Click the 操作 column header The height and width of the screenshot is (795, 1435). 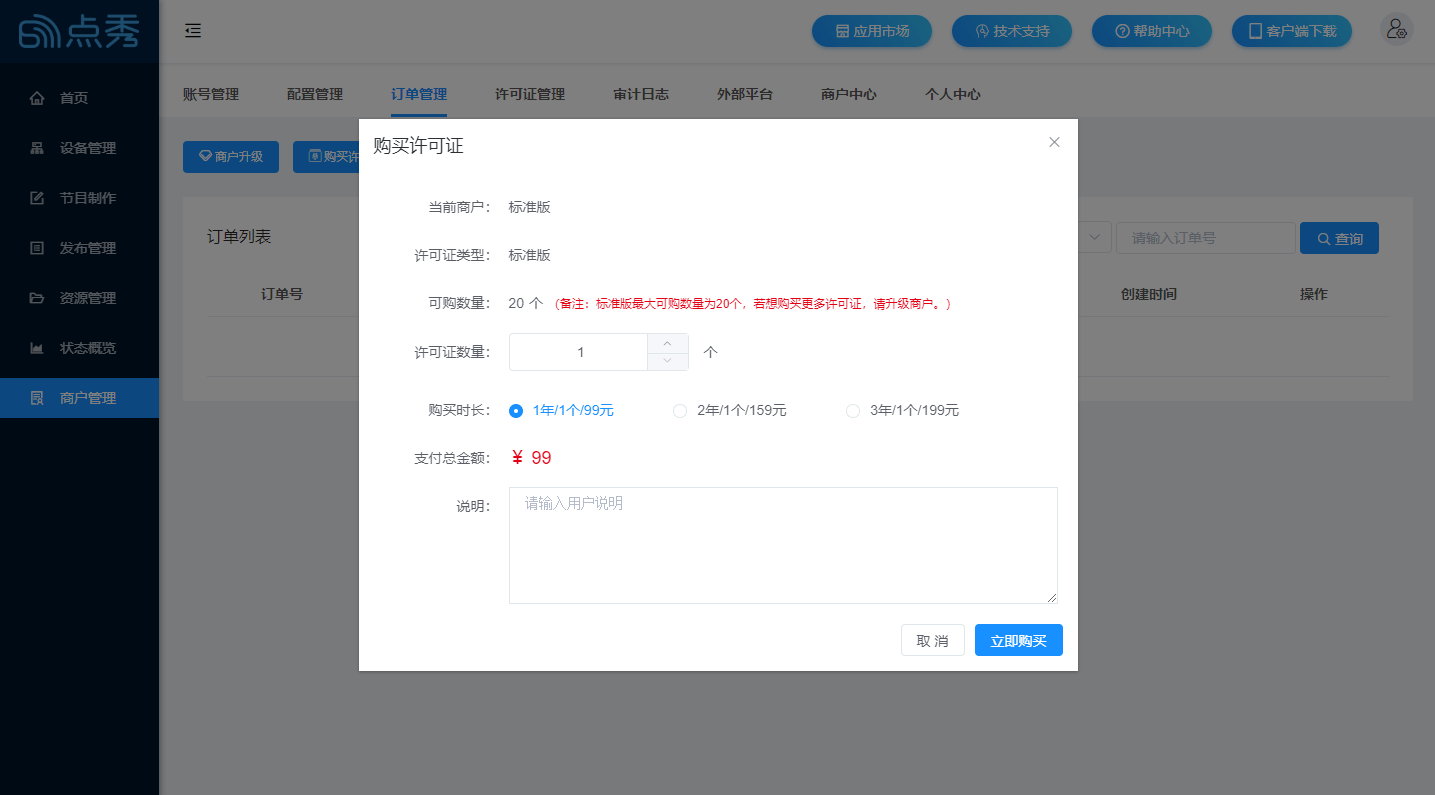[1314, 294]
